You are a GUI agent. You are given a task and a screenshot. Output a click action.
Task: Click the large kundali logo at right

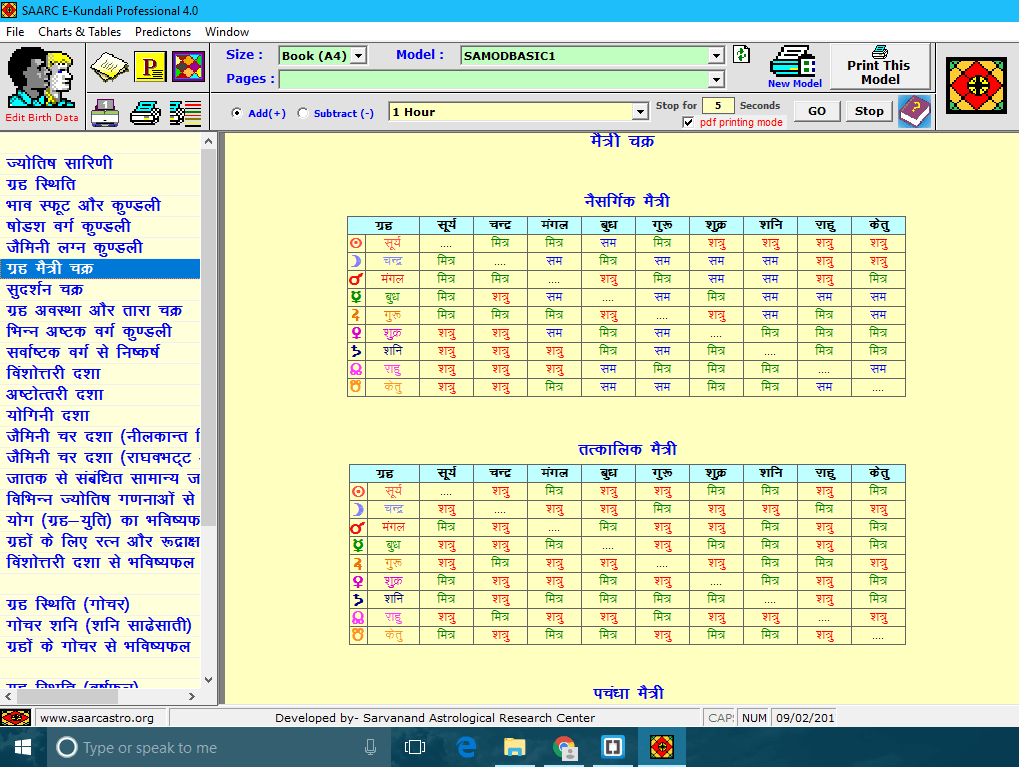[x=976, y=86]
